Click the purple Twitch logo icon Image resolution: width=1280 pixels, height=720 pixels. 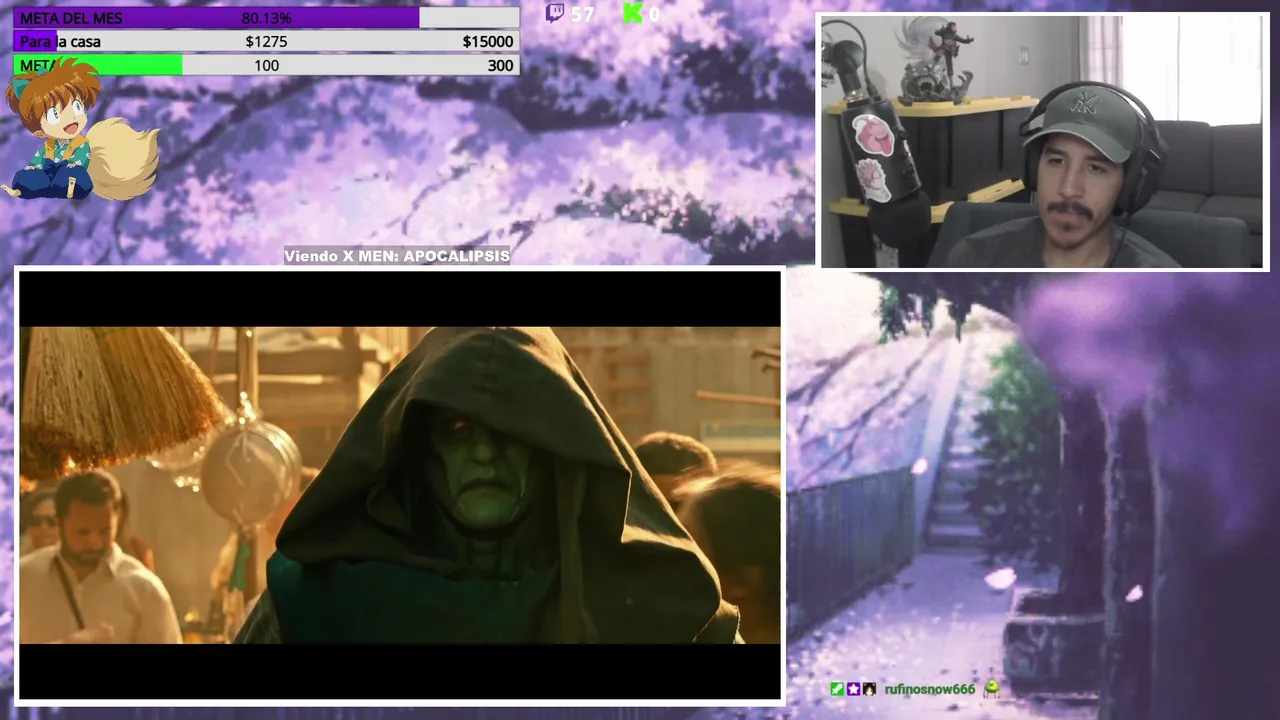coord(555,13)
